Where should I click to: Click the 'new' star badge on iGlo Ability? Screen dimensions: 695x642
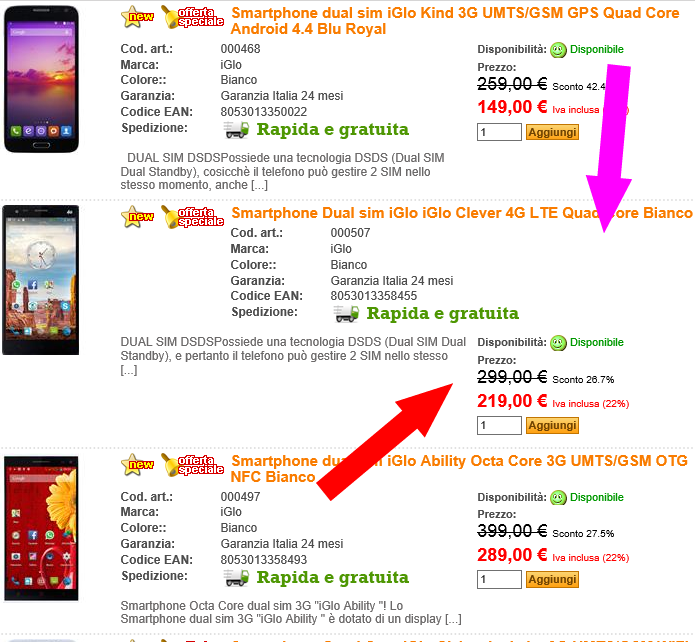pos(137,465)
